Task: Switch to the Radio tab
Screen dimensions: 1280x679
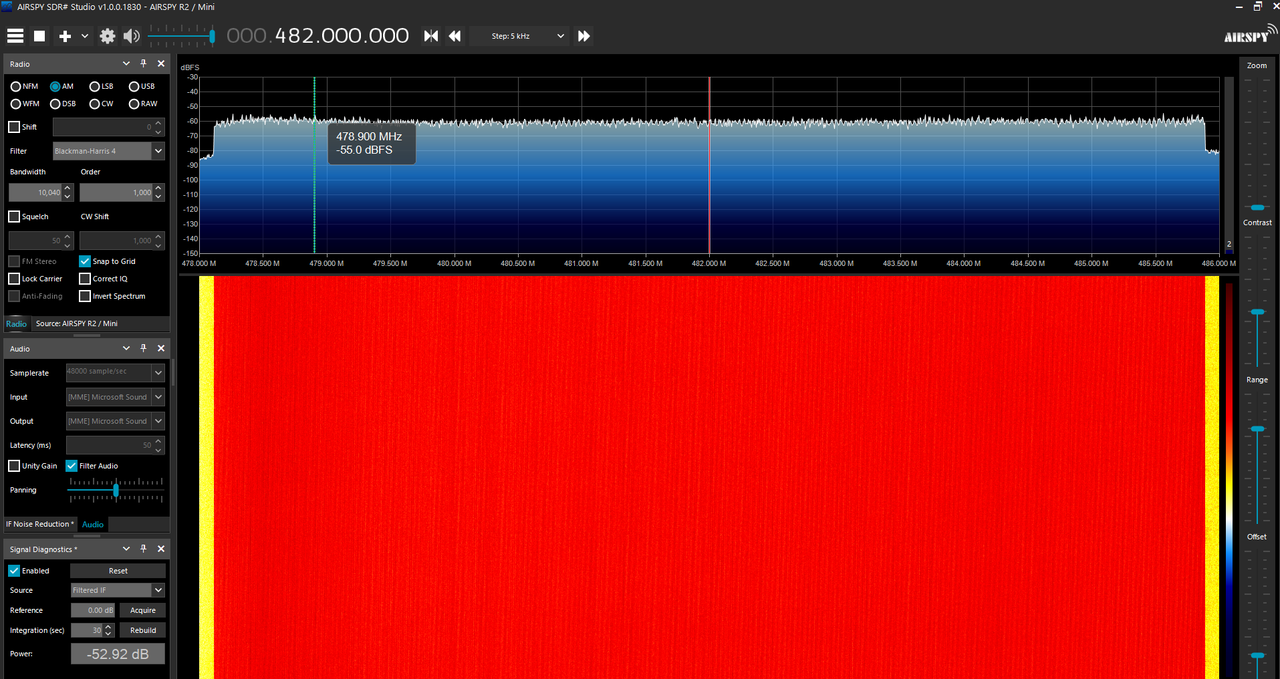Action: click(x=16, y=324)
